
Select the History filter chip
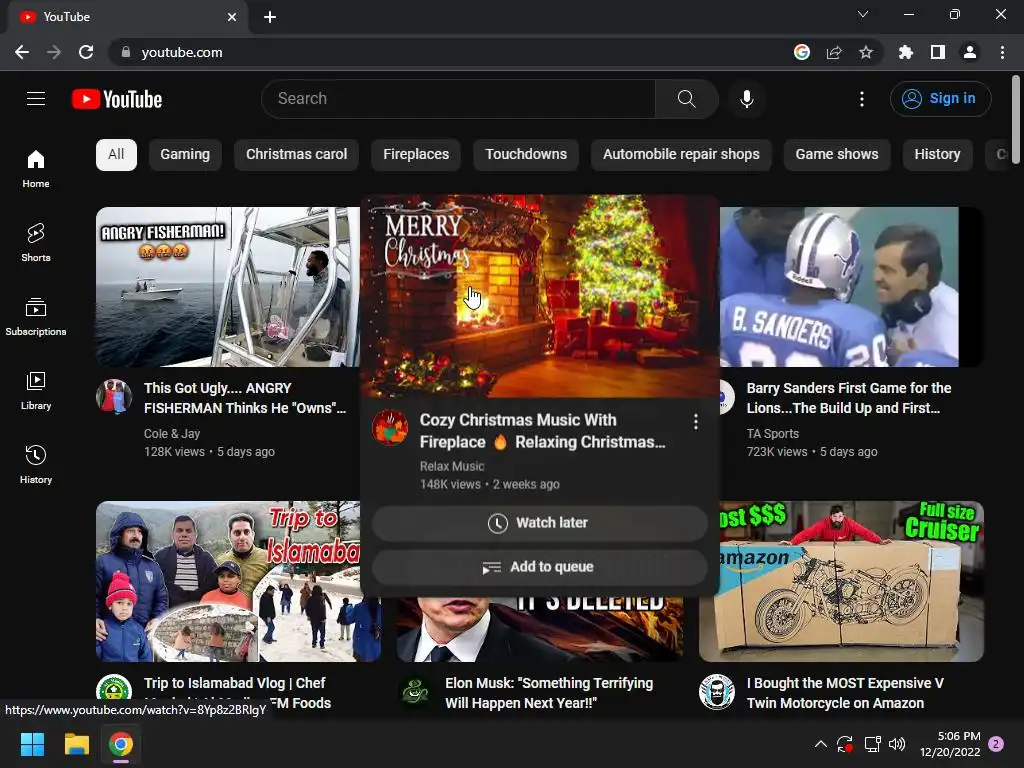click(937, 155)
